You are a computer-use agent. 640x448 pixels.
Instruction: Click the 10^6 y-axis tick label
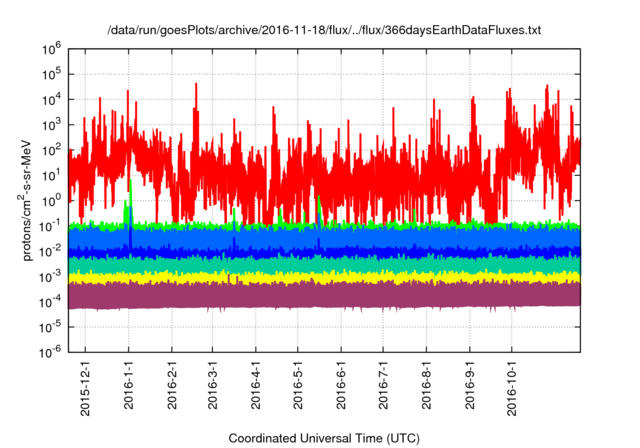coord(51,49)
